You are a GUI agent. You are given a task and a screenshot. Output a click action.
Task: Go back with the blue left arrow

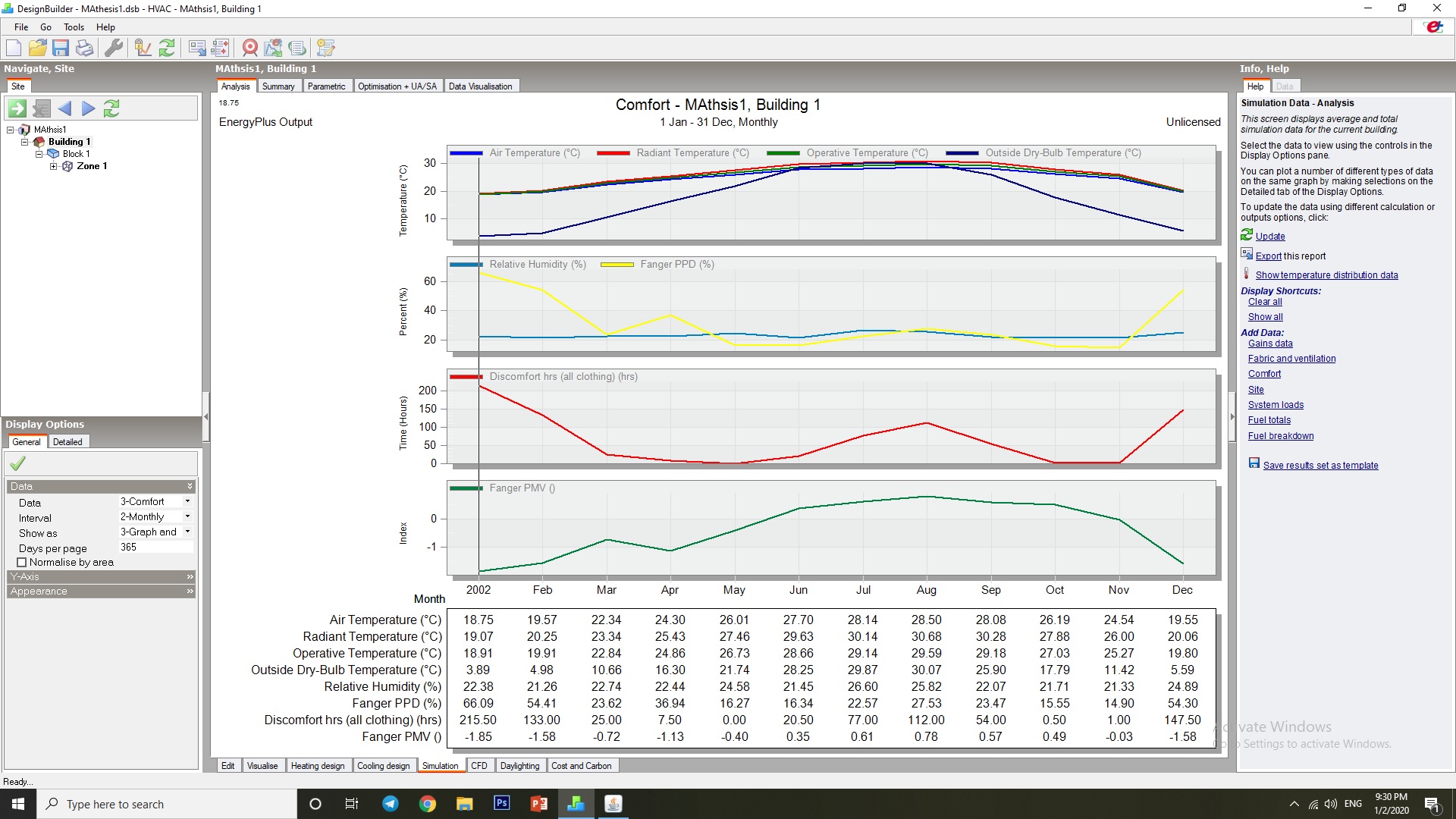tap(64, 108)
